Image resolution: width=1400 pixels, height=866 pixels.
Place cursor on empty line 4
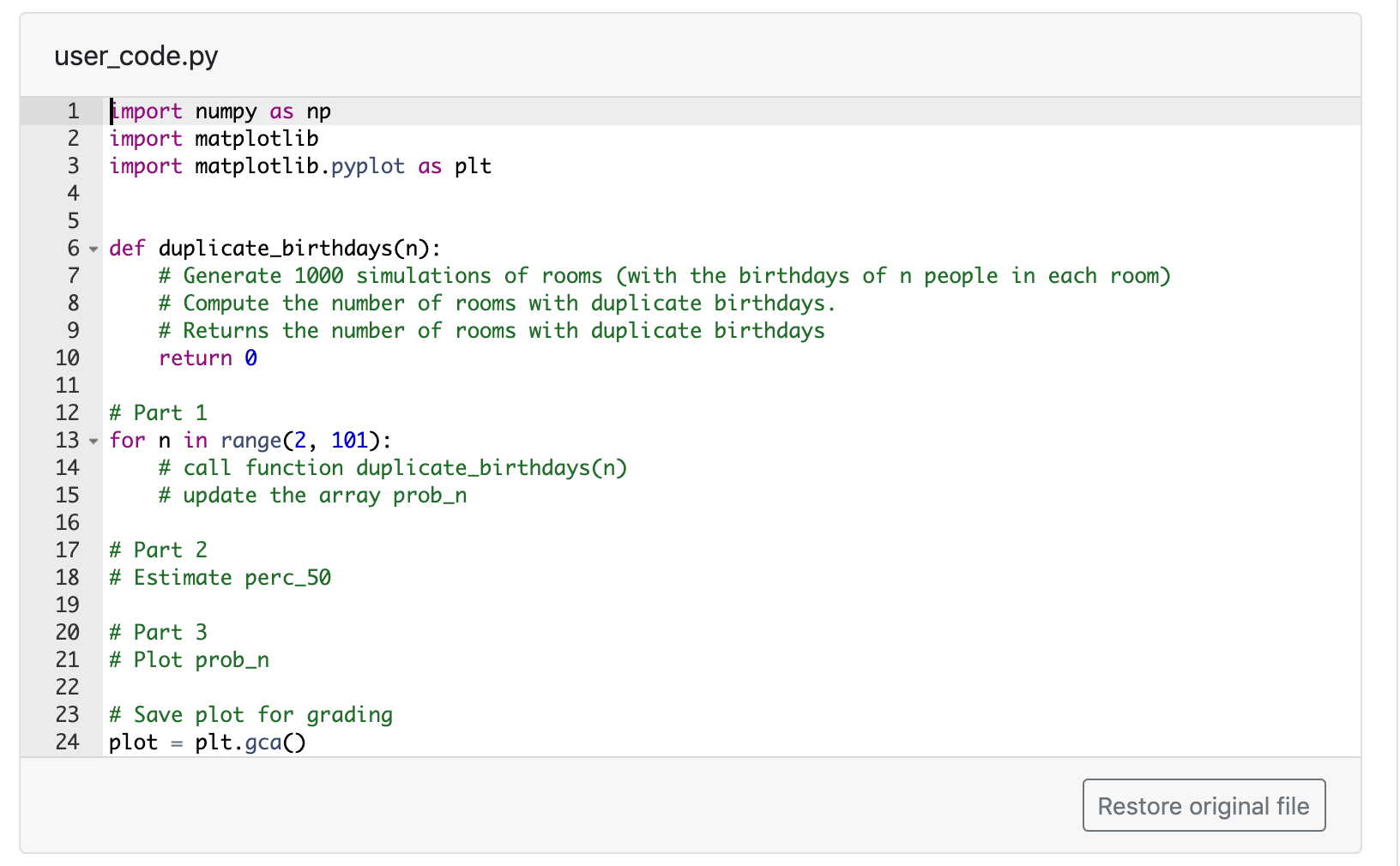coord(732,194)
